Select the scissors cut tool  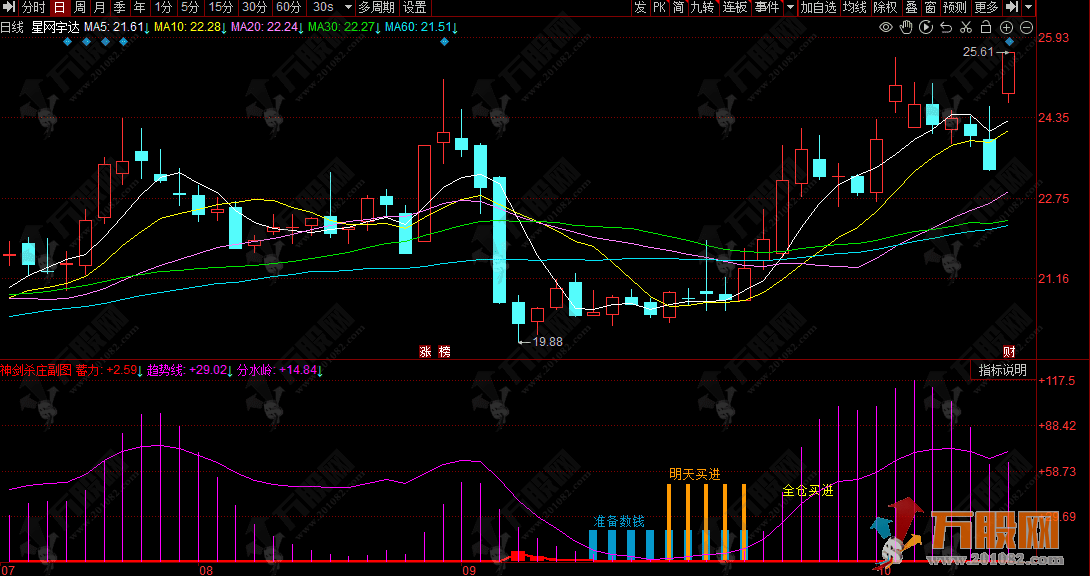click(x=965, y=27)
